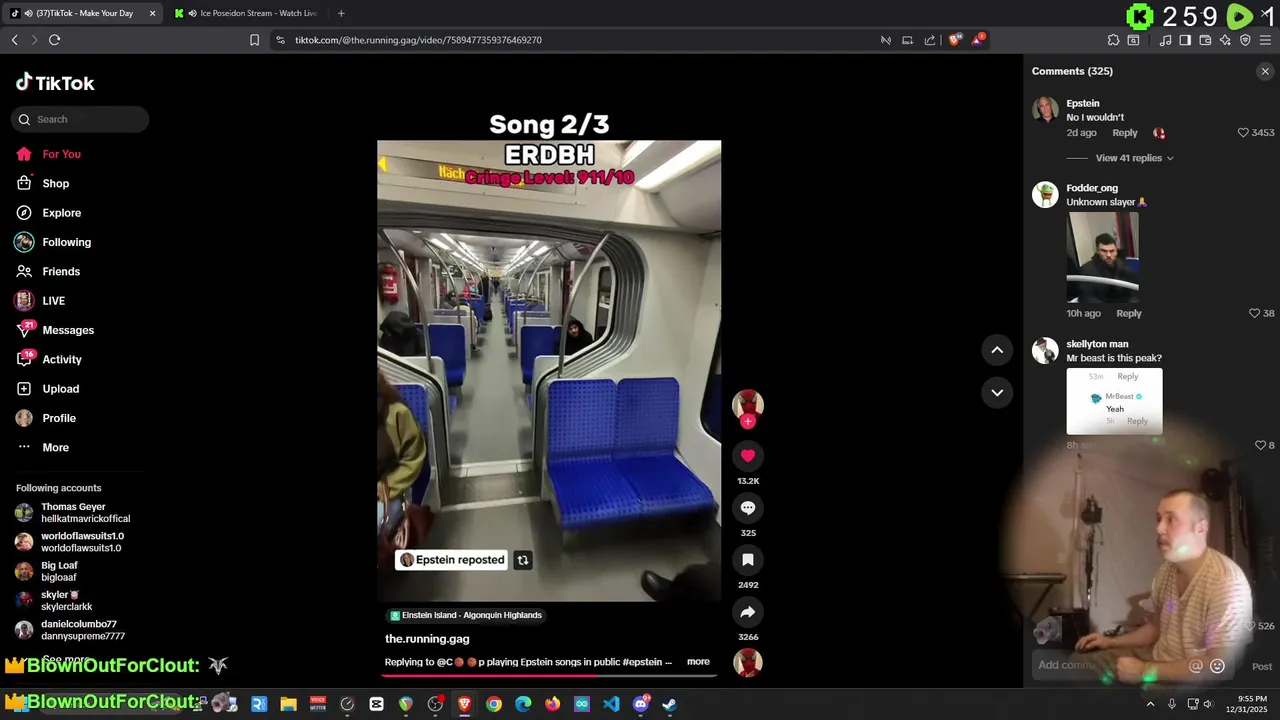
Task: Open the Following feed
Action: point(53,242)
